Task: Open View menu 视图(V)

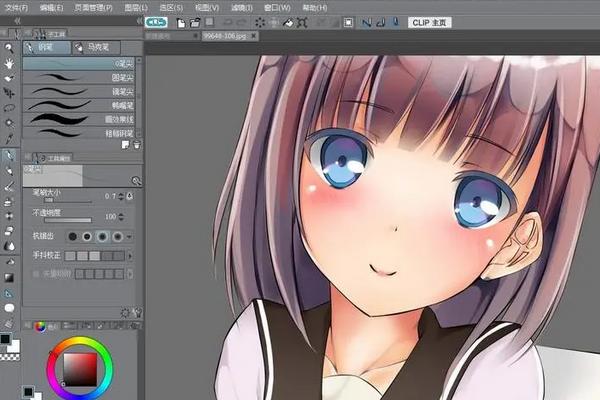Action: point(207,7)
